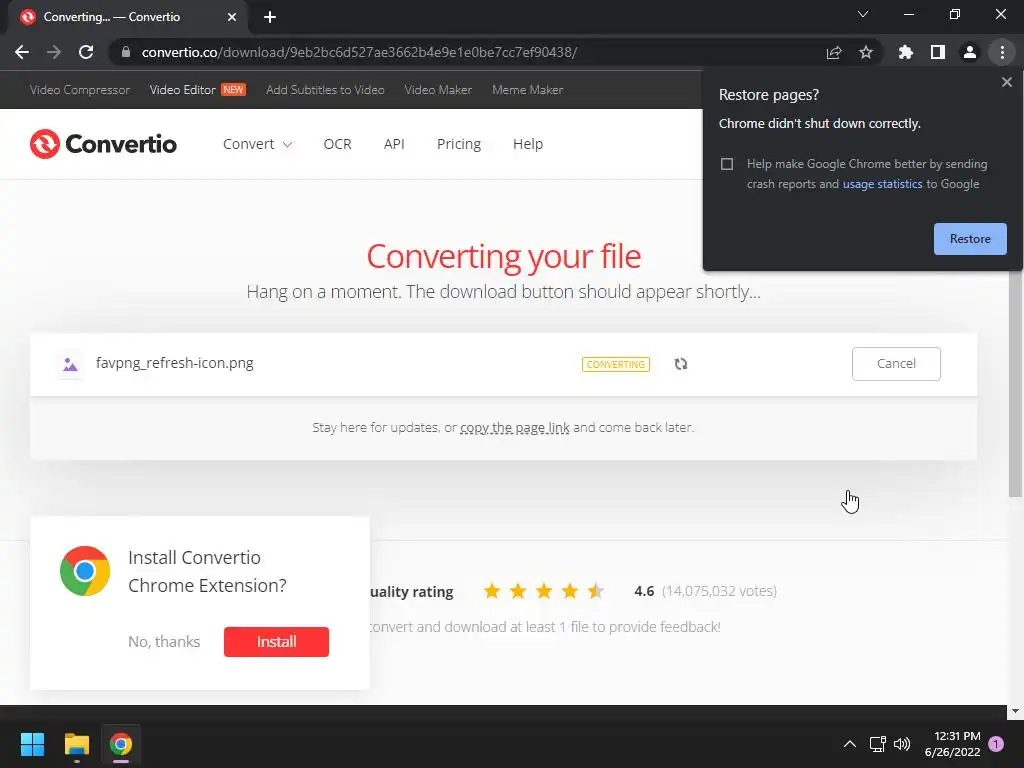Open the Video Maker link
Viewport: 1024px width, 768px height.
coord(438,89)
